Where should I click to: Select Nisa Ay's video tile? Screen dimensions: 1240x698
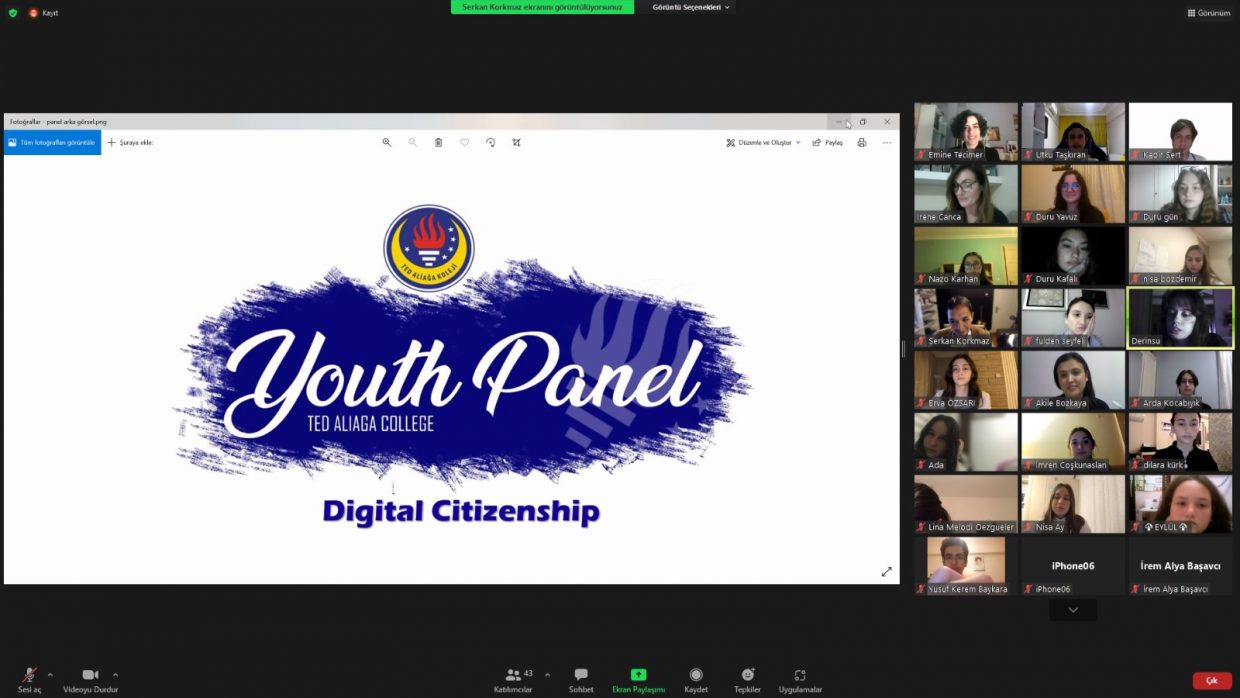click(x=1073, y=504)
